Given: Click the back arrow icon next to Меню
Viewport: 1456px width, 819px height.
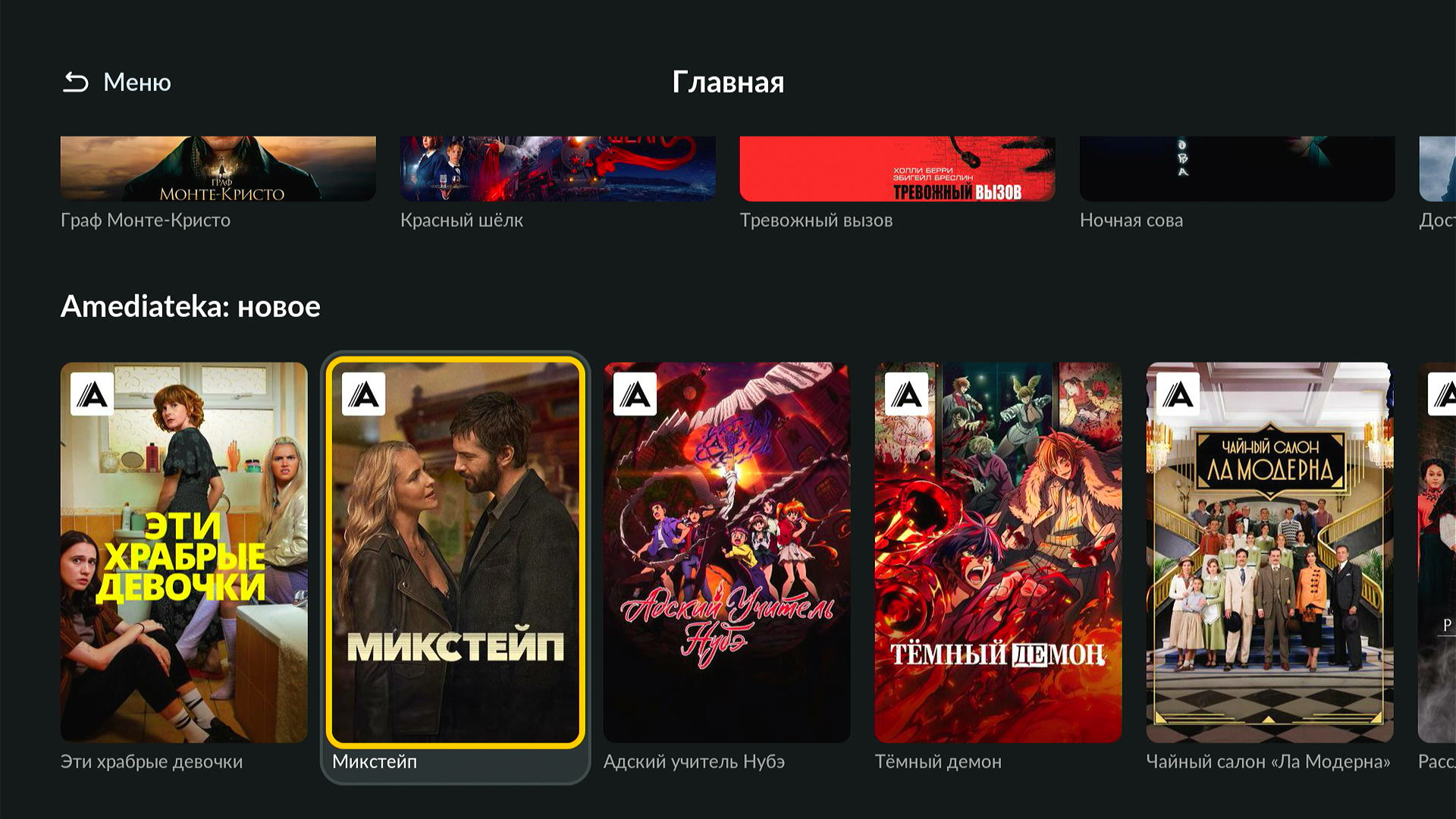Looking at the screenshot, I should pyautogui.click(x=76, y=82).
